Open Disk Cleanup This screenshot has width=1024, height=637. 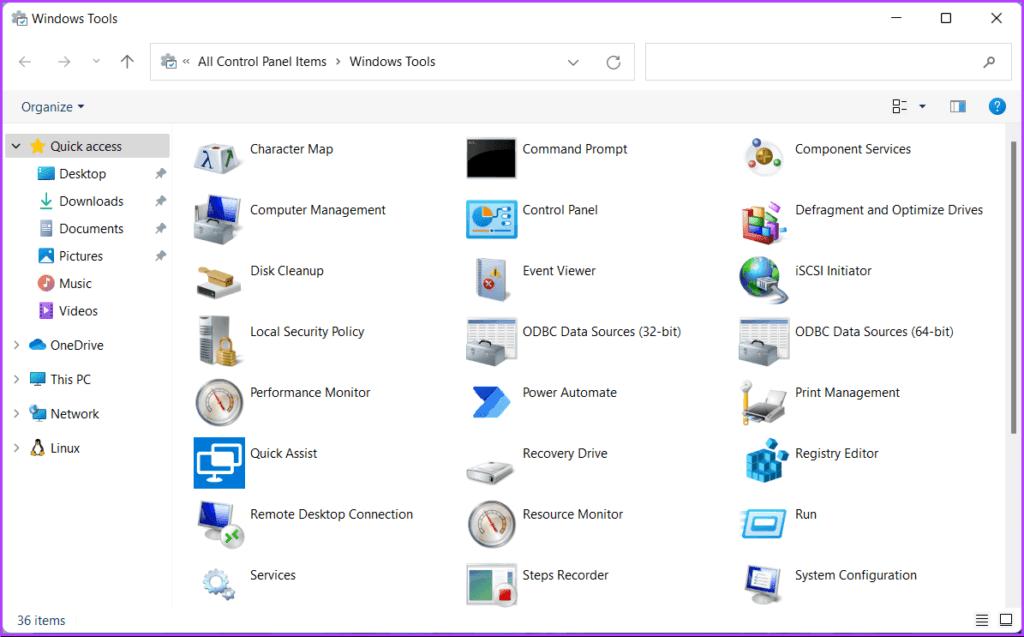click(x=286, y=270)
